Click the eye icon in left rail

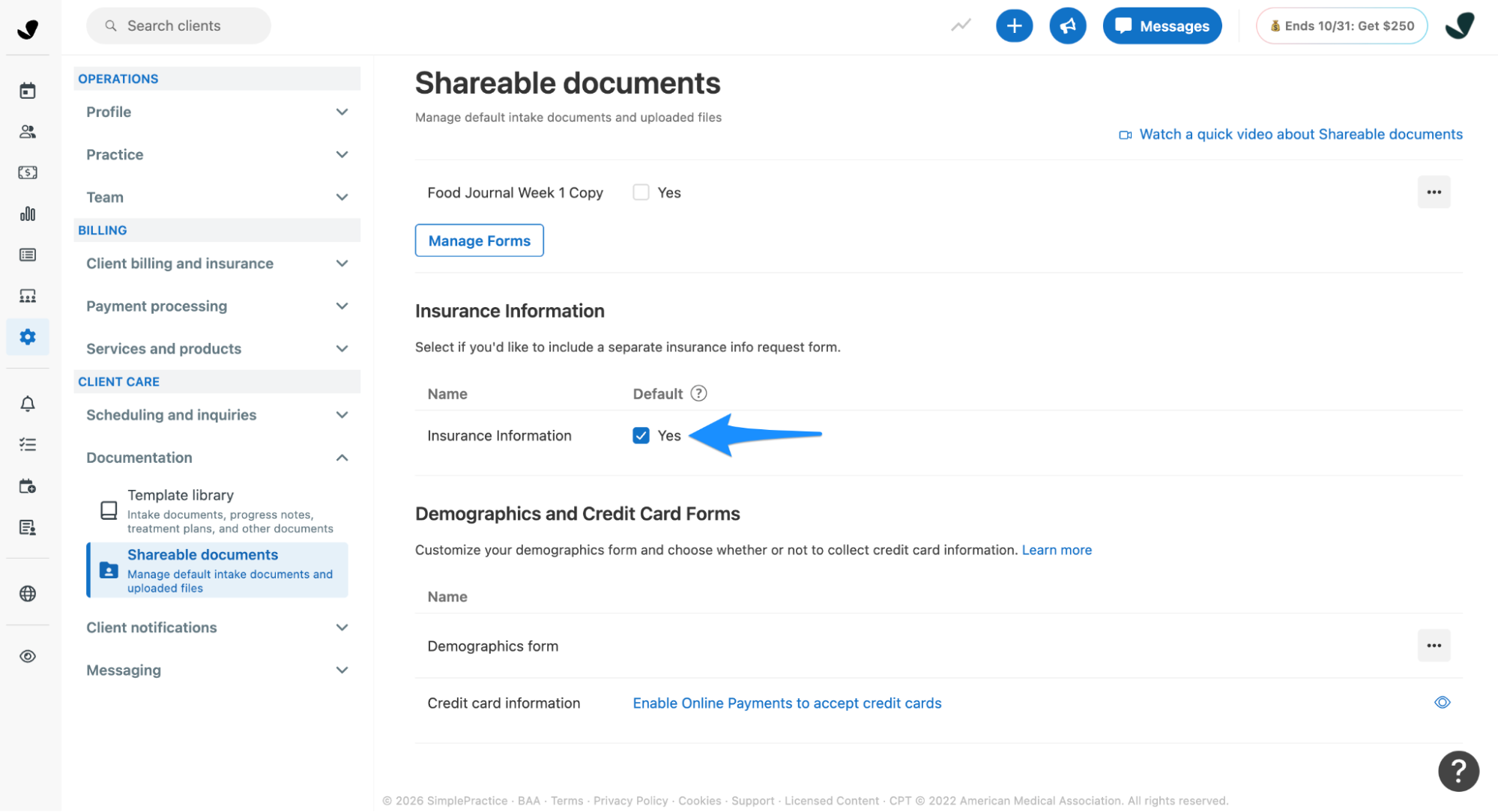coord(28,656)
